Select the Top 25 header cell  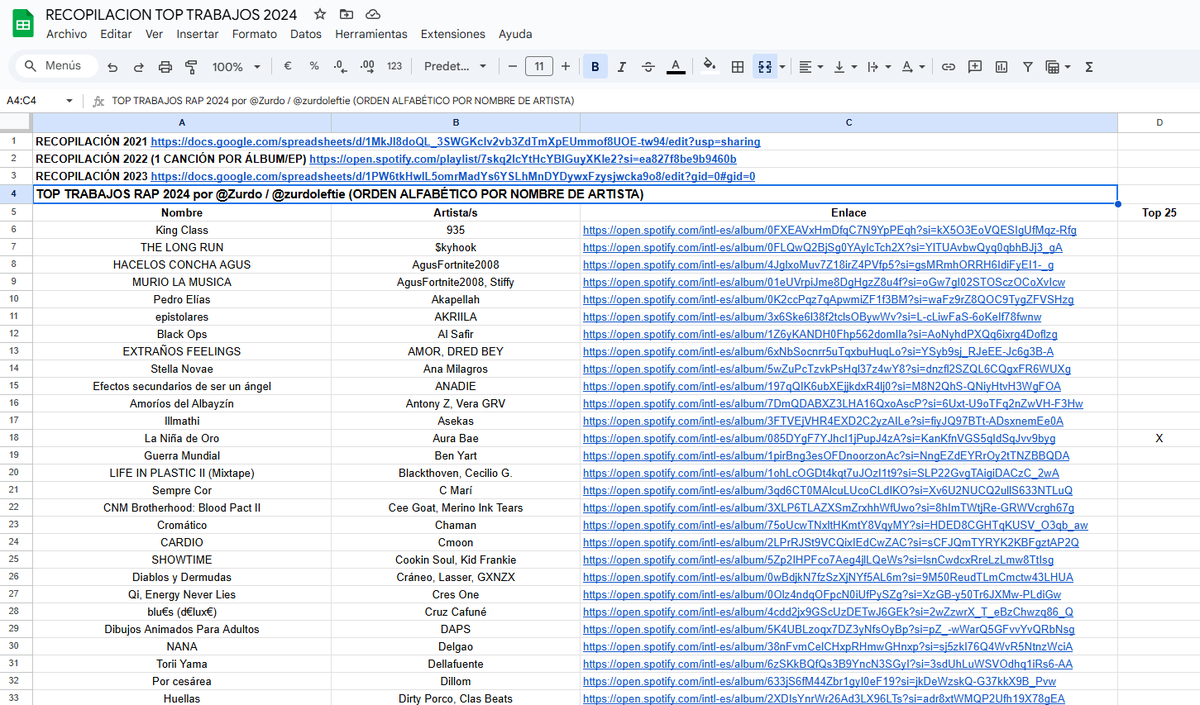tap(1159, 212)
